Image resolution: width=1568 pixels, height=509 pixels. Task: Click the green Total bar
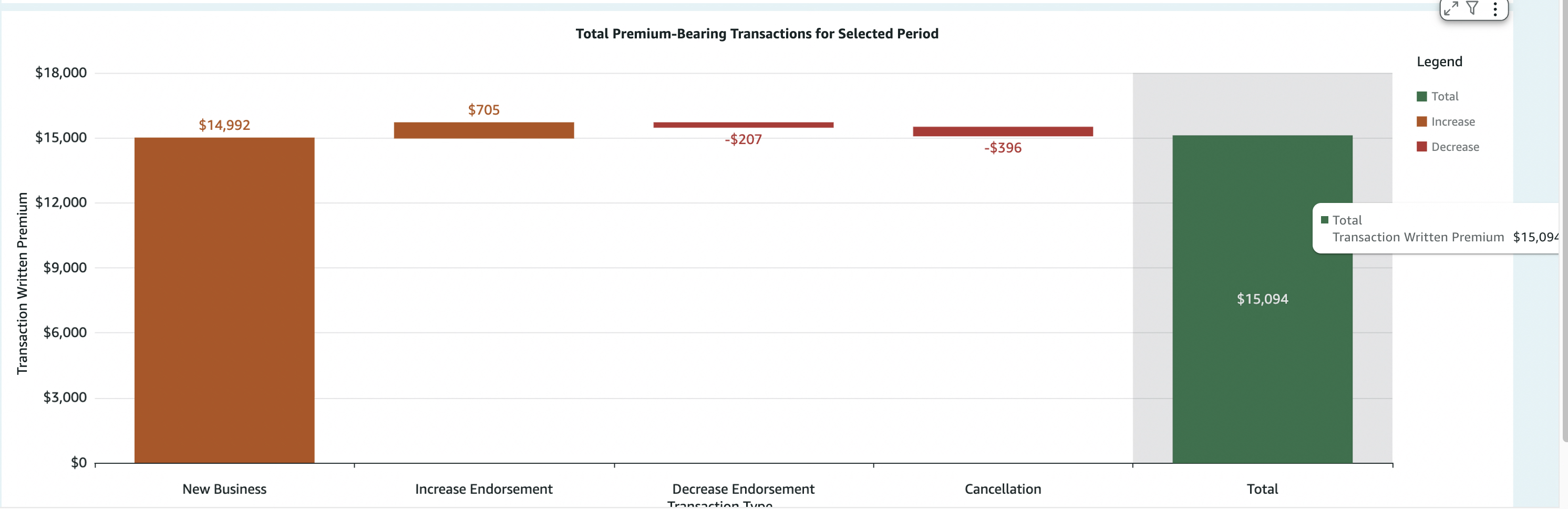click(x=1262, y=365)
